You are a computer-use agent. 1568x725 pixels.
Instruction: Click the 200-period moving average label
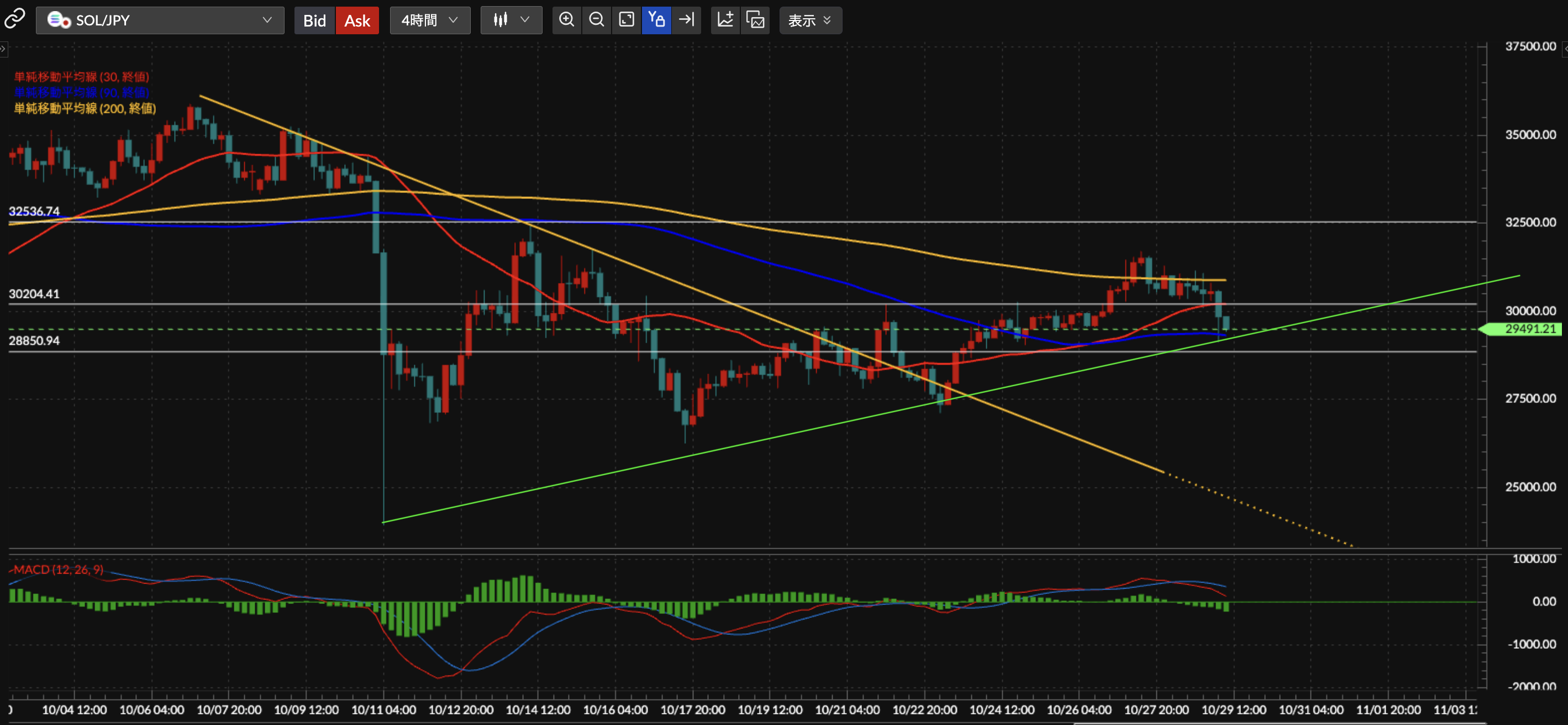pyautogui.click(x=85, y=108)
